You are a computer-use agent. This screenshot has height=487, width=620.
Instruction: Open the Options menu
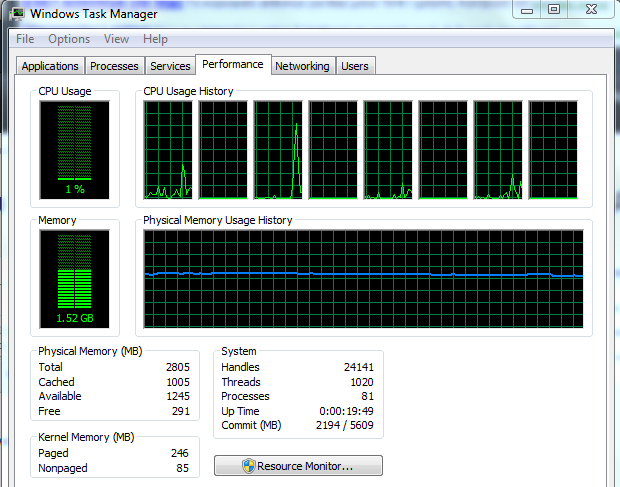(69, 39)
